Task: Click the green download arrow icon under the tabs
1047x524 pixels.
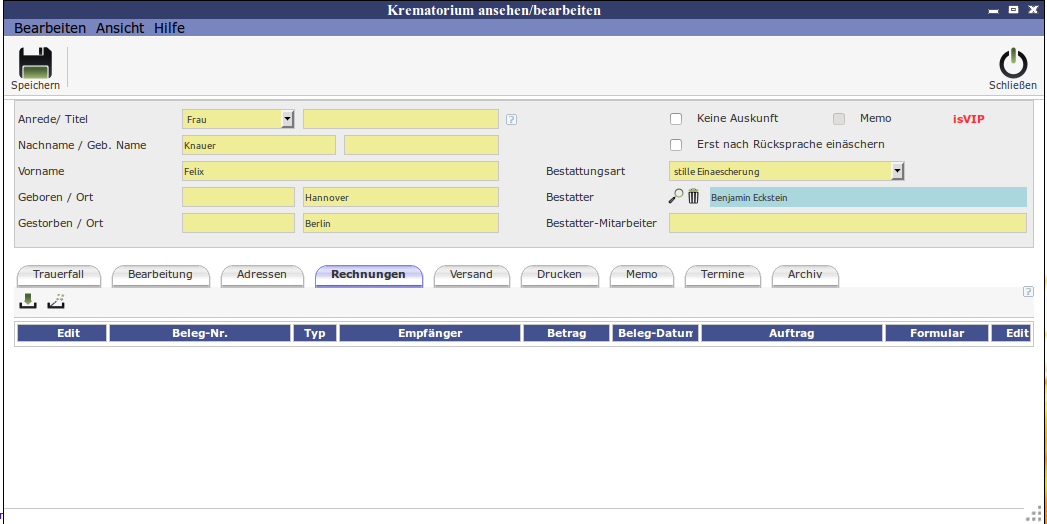Action: pyautogui.click(x=28, y=301)
